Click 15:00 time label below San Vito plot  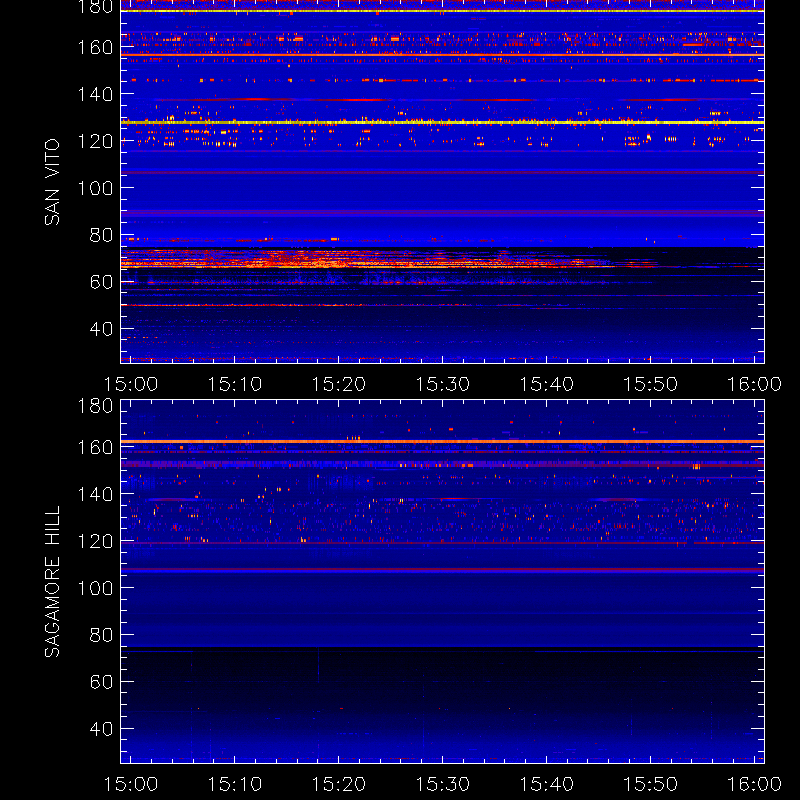pos(131,384)
